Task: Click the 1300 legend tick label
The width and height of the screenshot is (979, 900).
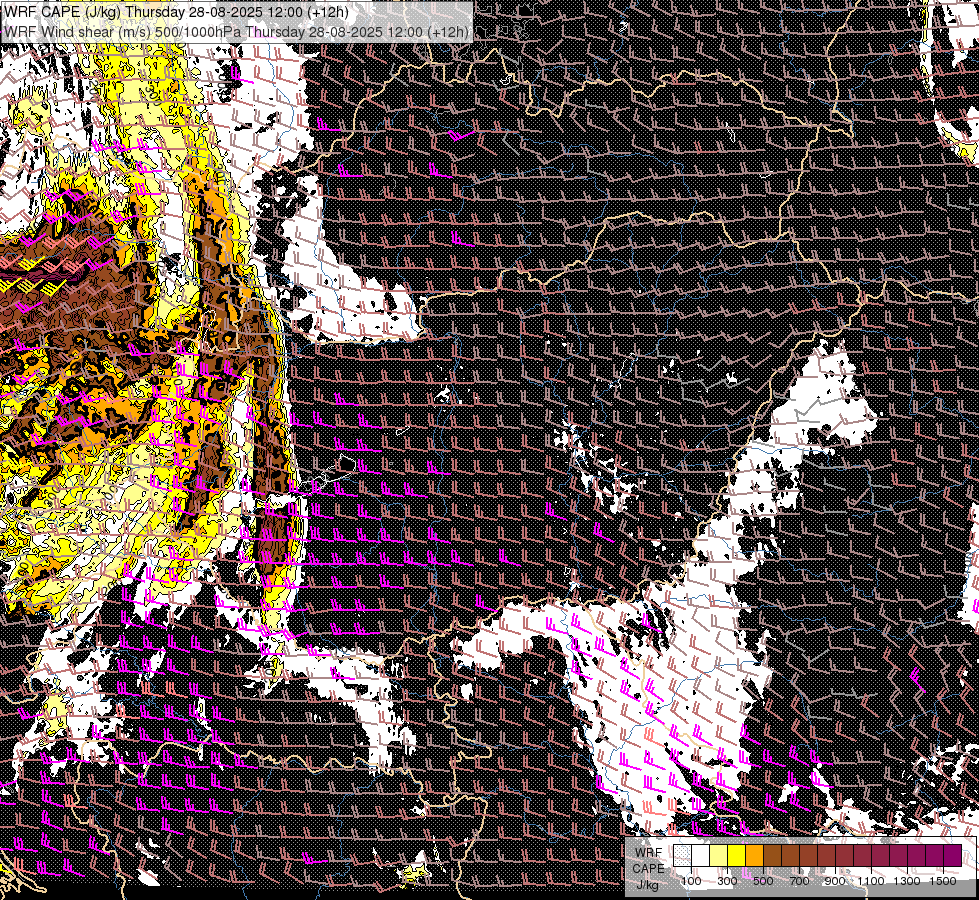Action: click(x=907, y=881)
